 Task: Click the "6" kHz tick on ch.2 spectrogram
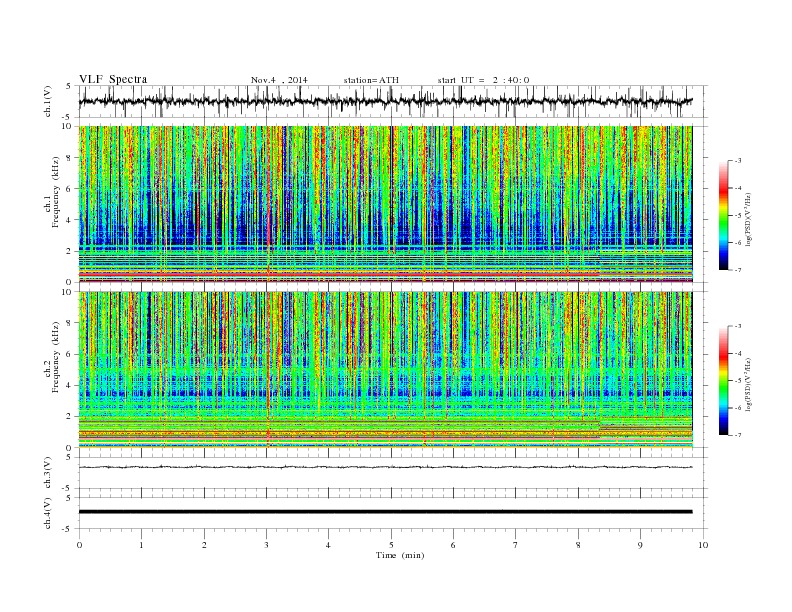[70, 354]
